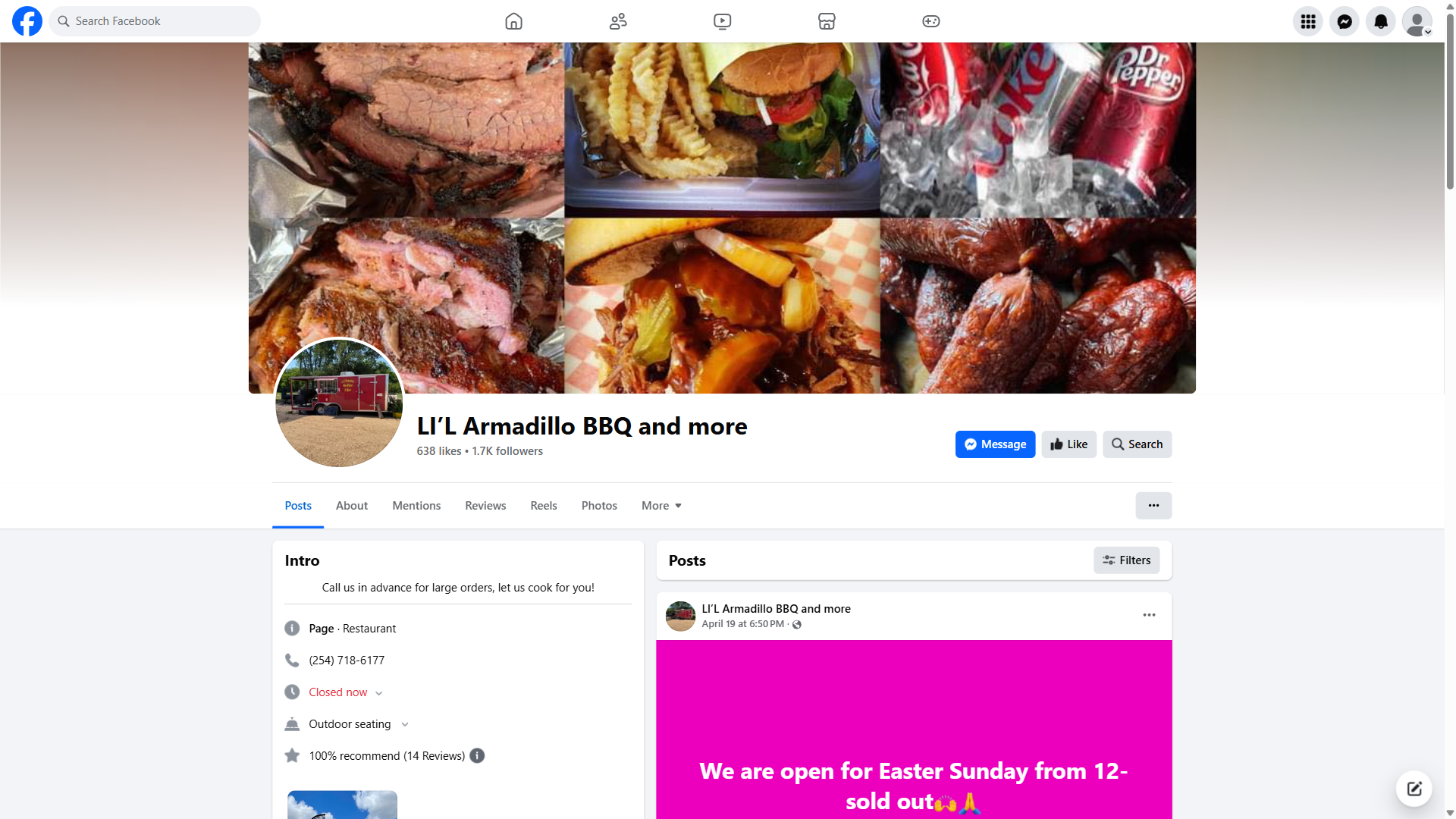This screenshot has height=819, width=1456.
Task: Open the Gaming icon
Action: [931, 21]
